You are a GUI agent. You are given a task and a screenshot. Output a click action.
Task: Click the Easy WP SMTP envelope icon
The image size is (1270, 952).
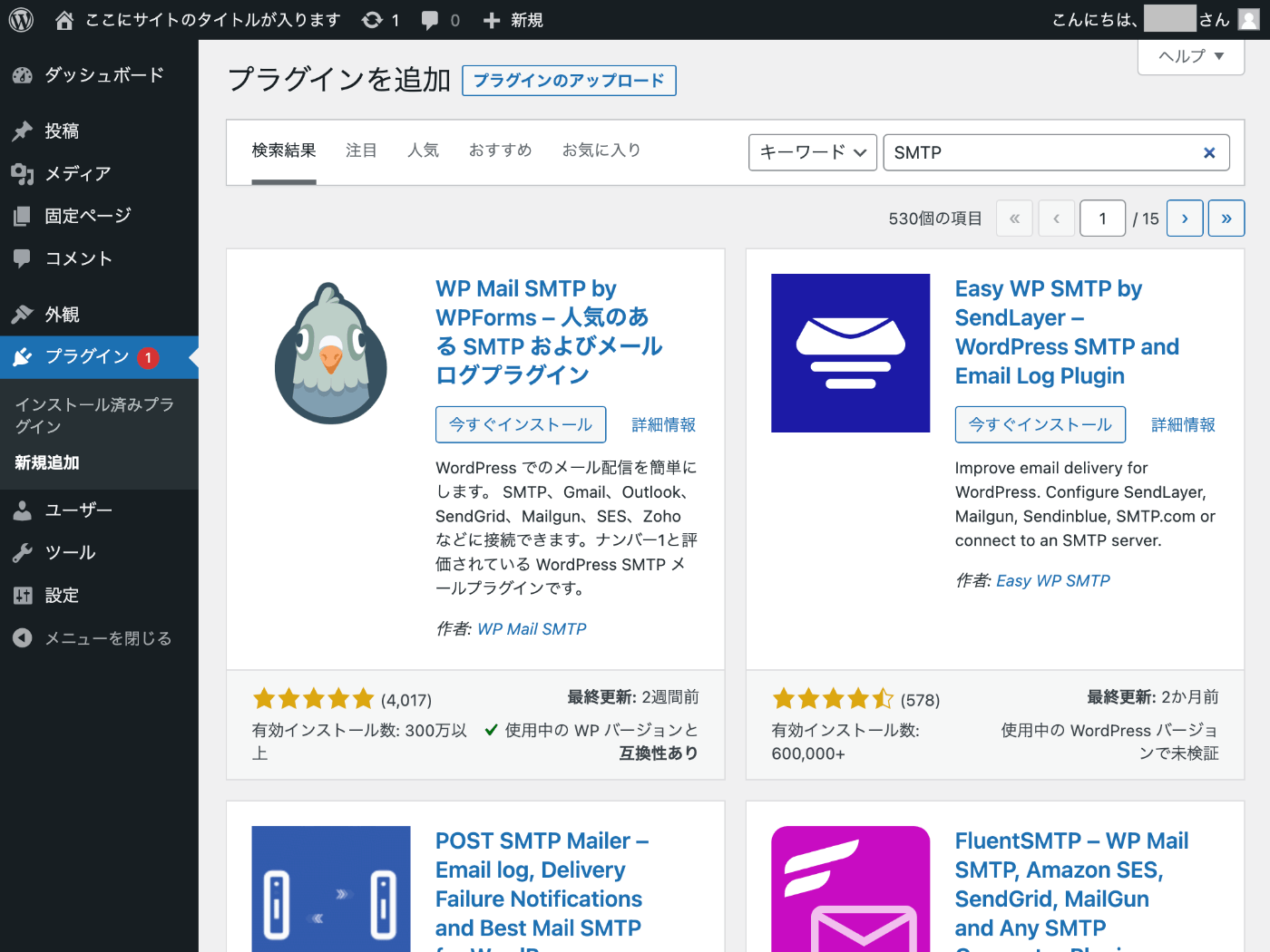point(850,353)
